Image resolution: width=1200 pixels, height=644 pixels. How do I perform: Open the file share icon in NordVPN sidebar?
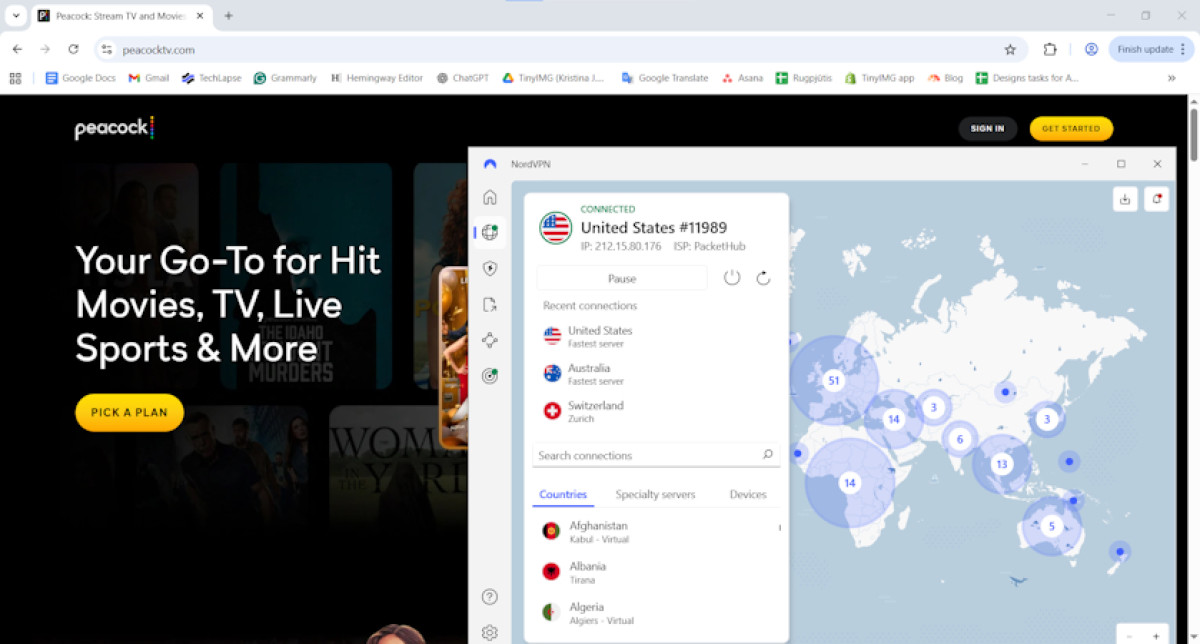(490, 305)
